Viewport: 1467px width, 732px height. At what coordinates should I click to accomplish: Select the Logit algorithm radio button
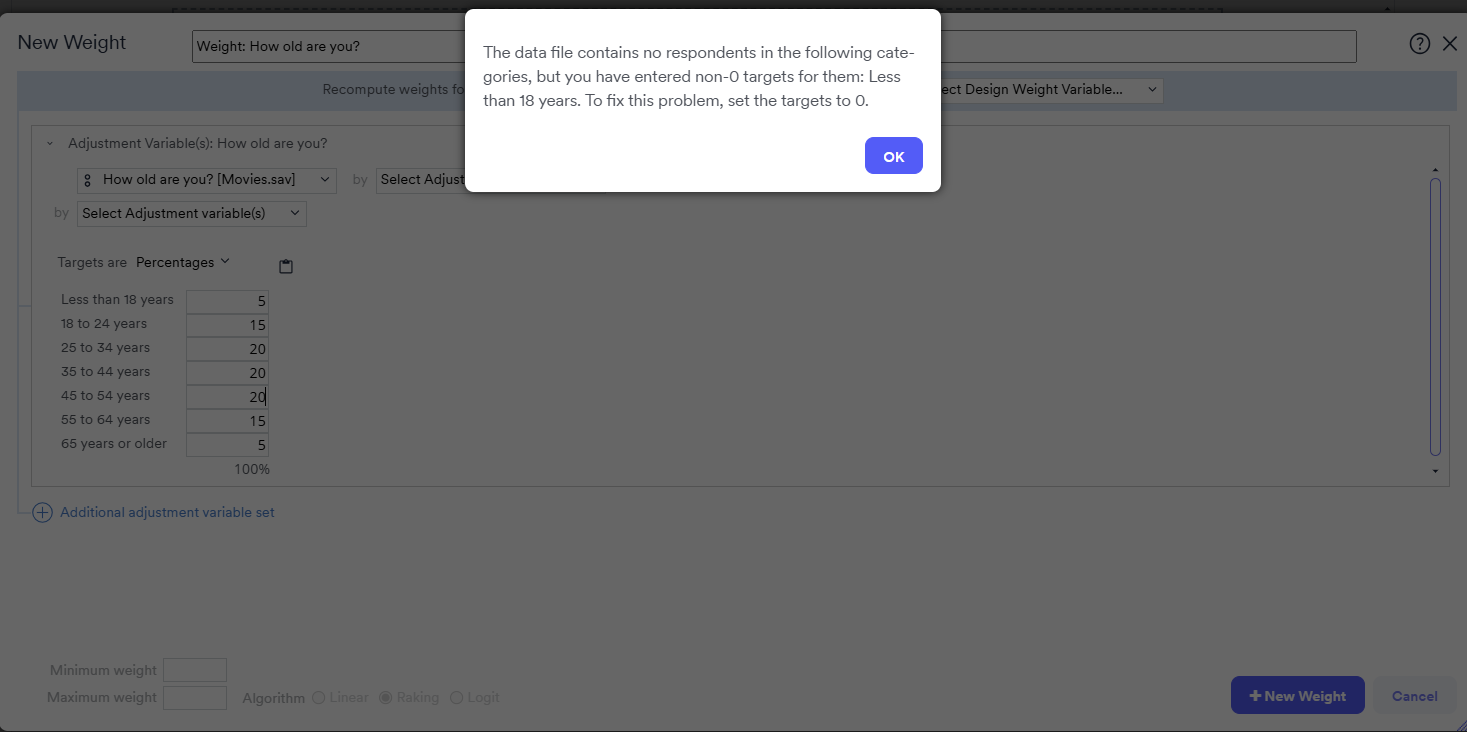[456, 697]
